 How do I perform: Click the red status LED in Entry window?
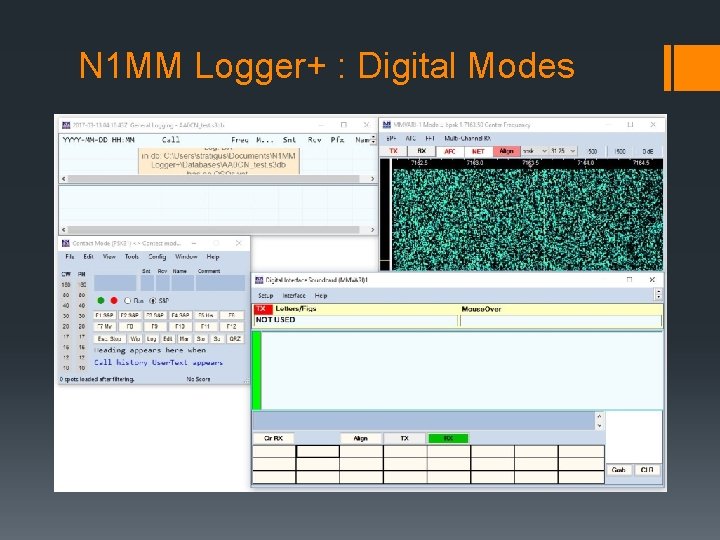114,301
